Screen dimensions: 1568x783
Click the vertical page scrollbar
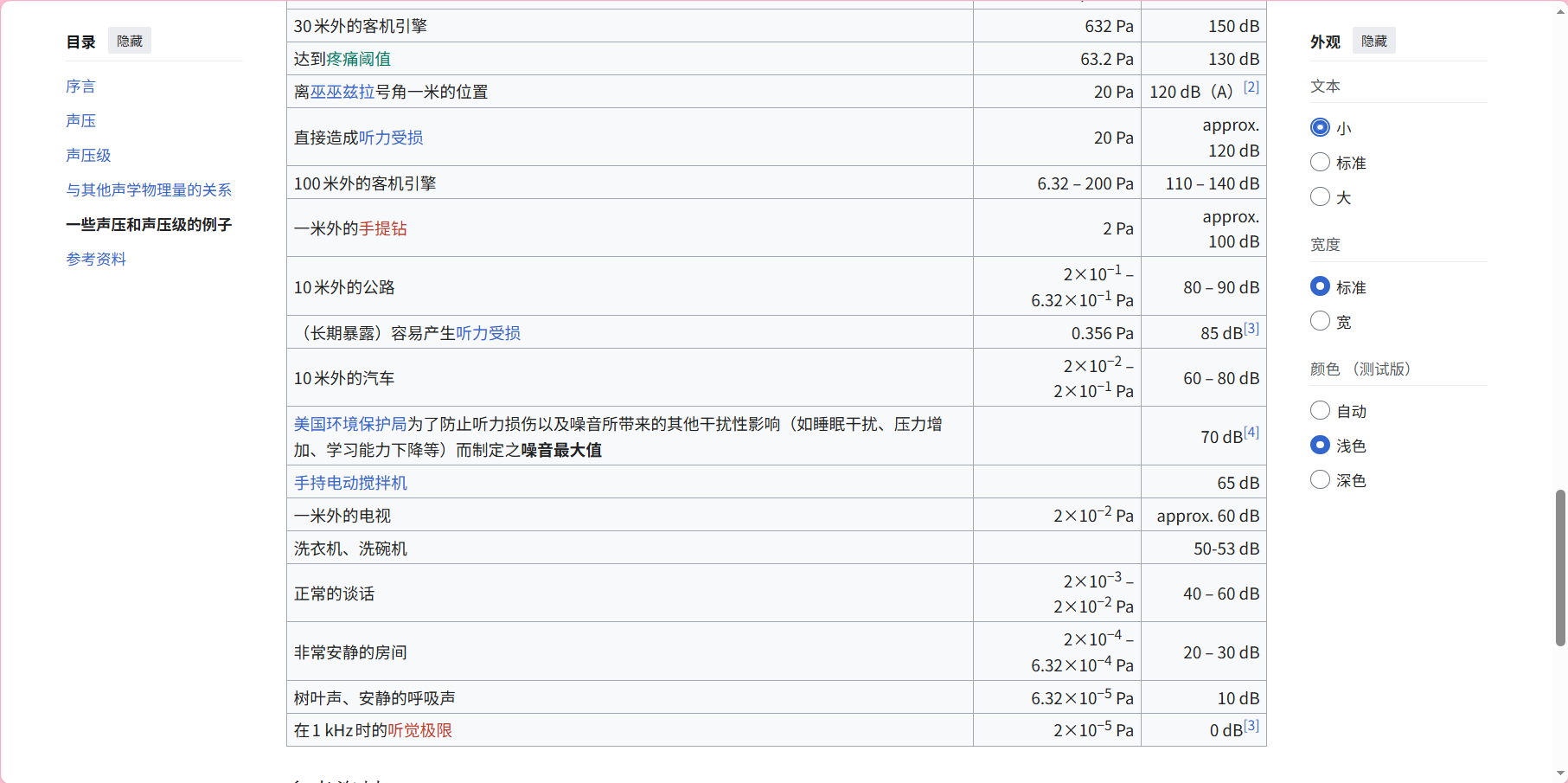[x=1560, y=567]
